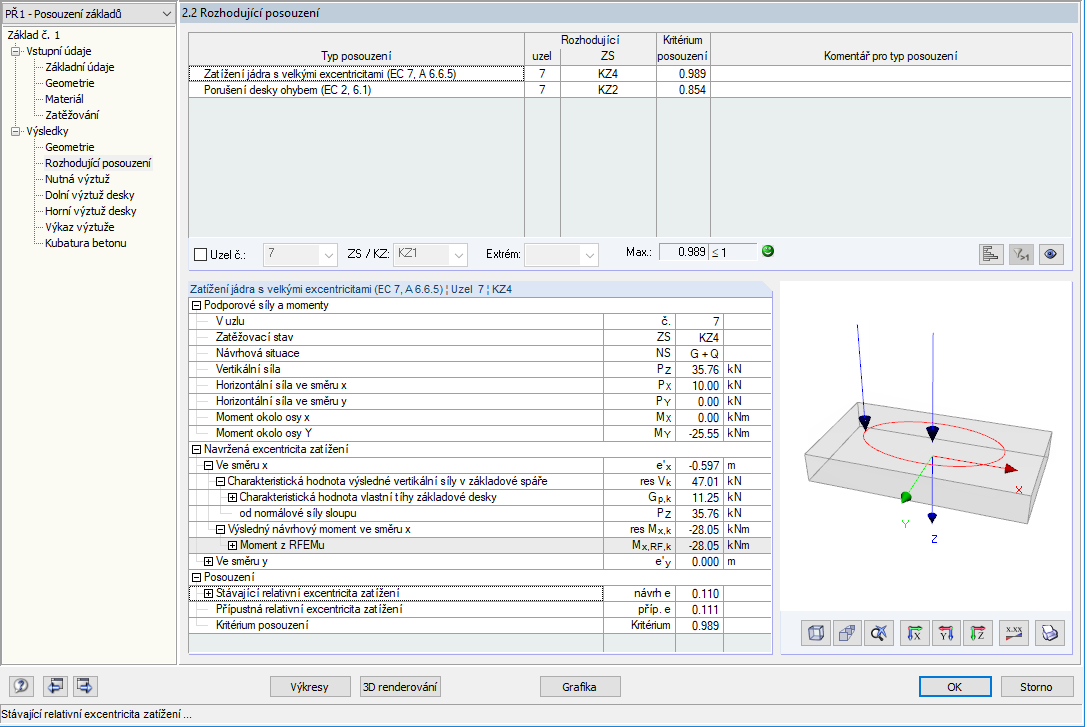Screen dimensions: 1087x727
Task: Collapse Charakteristická hodnota výsledné vertikální síly row
Action: tap(220, 482)
